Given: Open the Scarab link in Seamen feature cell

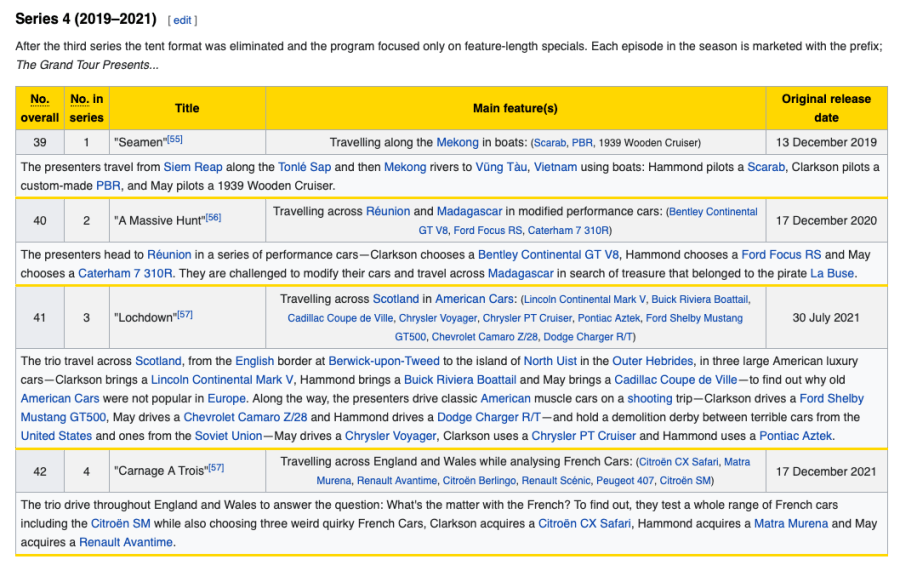Looking at the screenshot, I should click(549, 142).
